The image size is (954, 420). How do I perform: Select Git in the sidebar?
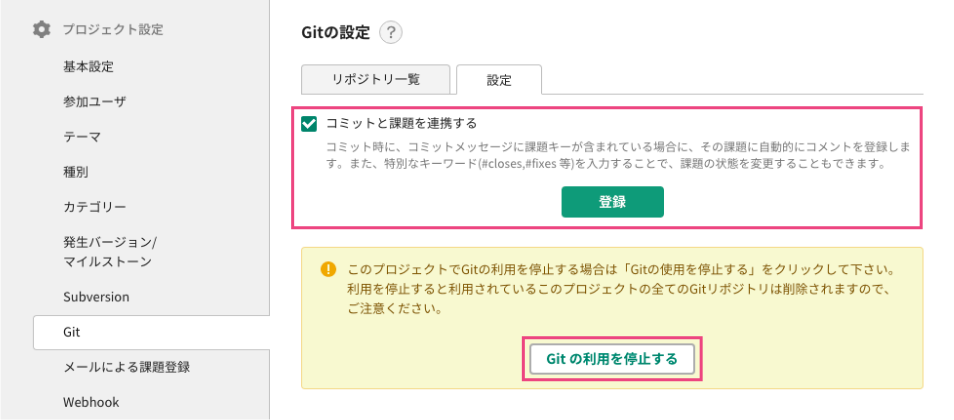point(71,332)
